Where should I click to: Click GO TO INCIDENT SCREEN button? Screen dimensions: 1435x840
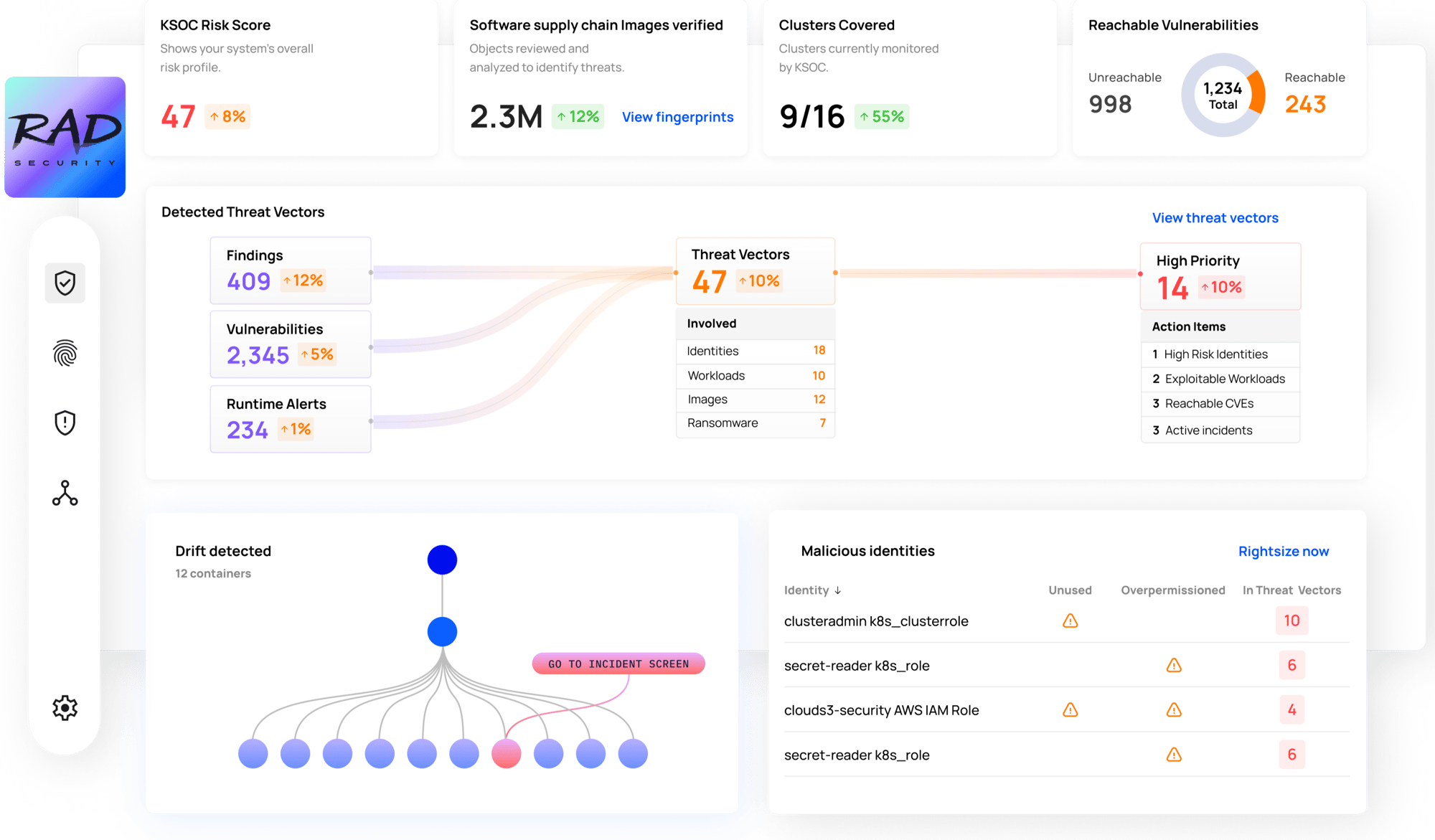(x=617, y=662)
